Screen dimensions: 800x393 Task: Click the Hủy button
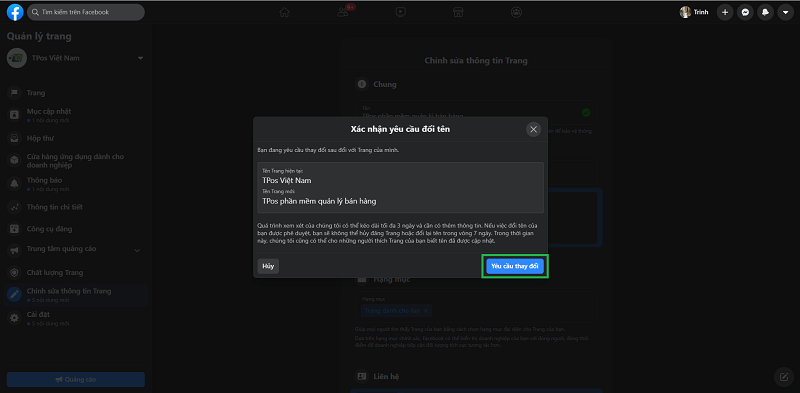(268, 266)
